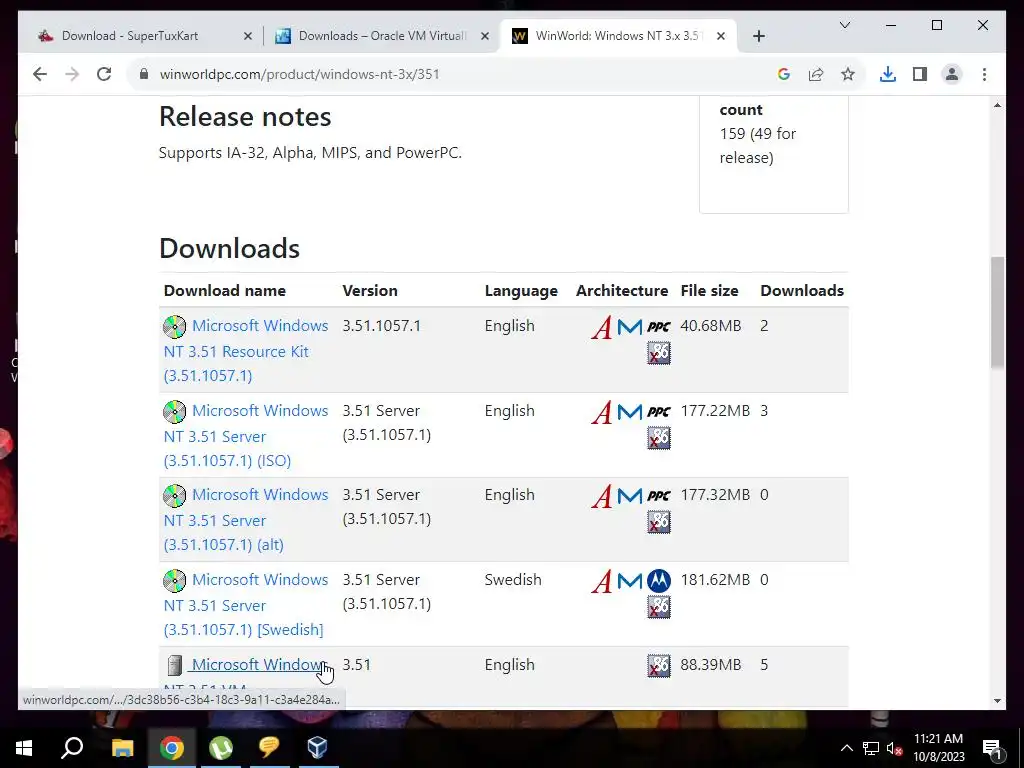Viewport: 1024px width, 768px height.
Task: Click the Alpha architecture icon in Resource Kit row
Action: (601, 327)
